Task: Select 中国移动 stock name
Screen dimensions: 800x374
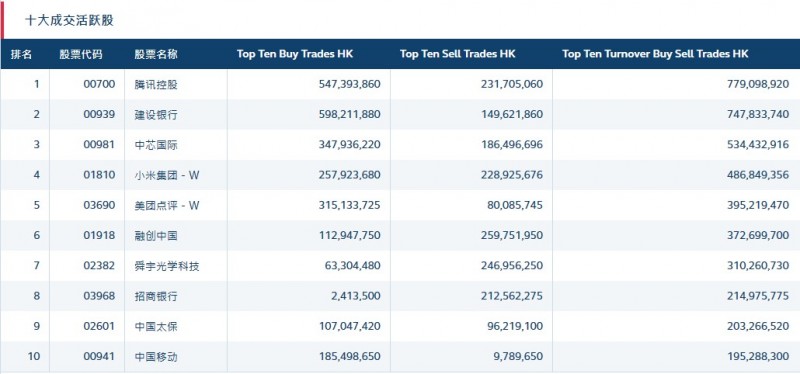Action: point(156,357)
